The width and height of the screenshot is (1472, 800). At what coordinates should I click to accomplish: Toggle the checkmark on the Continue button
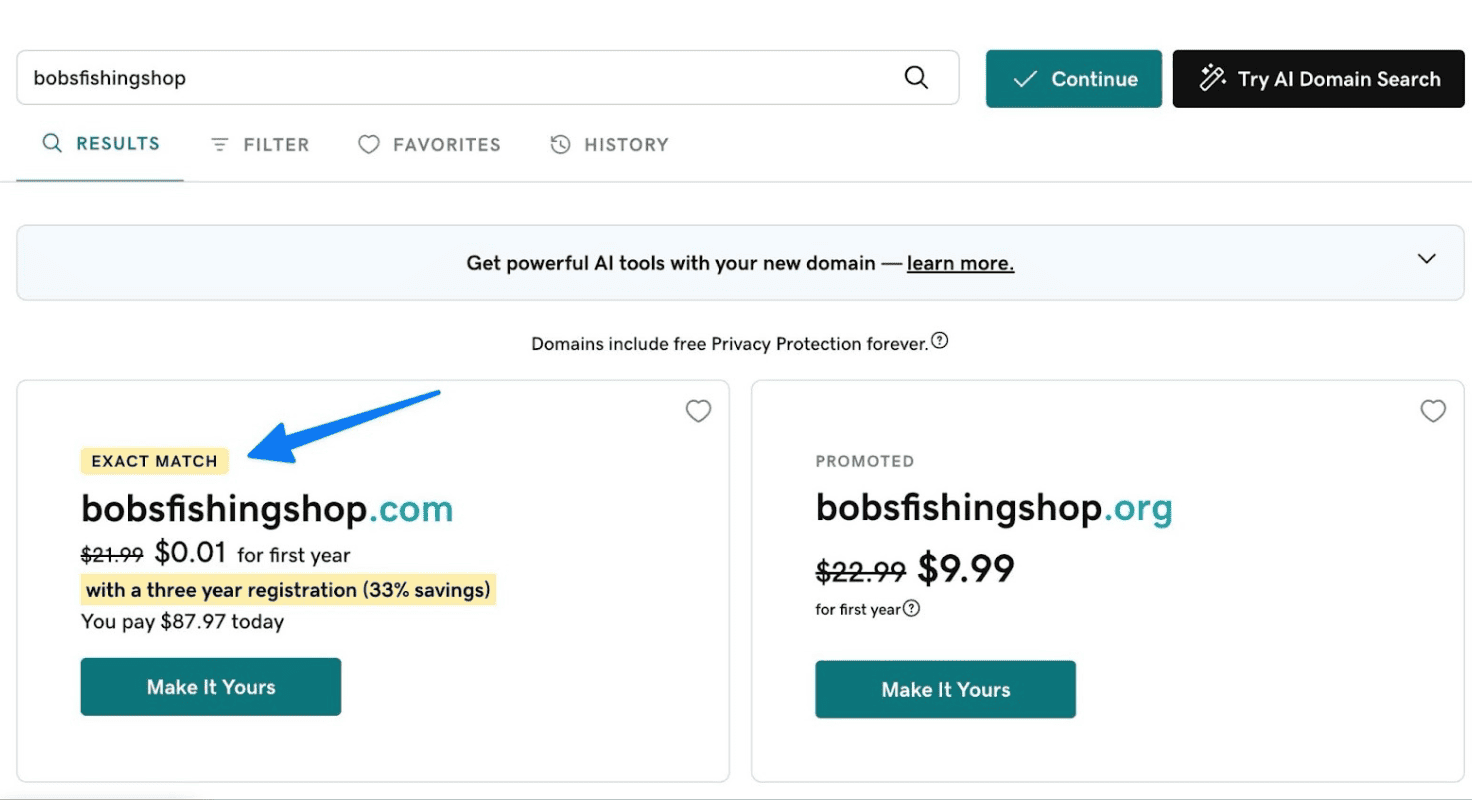click(1024, 78)
